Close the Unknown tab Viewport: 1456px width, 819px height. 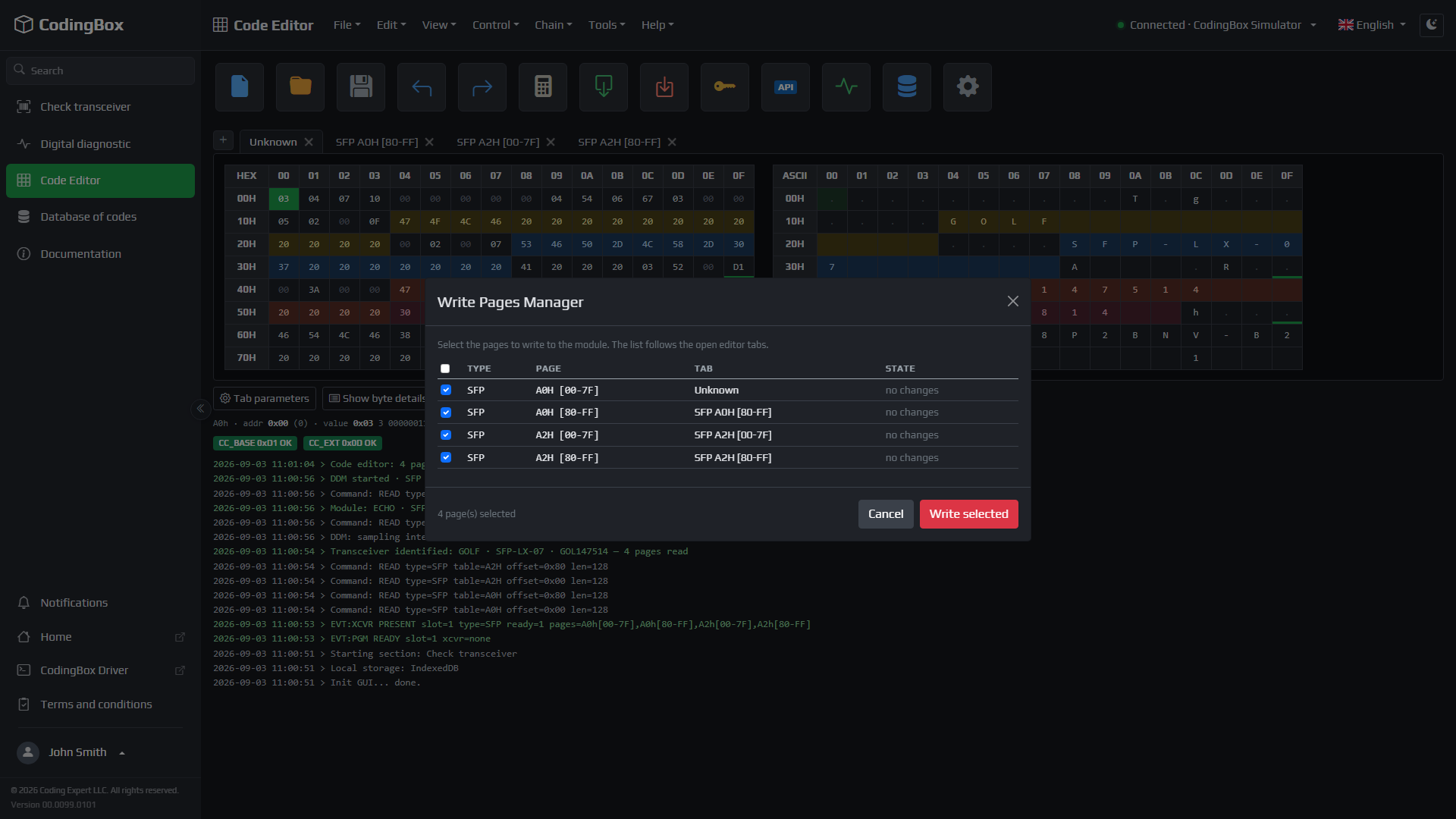click(x=309, y=142)
